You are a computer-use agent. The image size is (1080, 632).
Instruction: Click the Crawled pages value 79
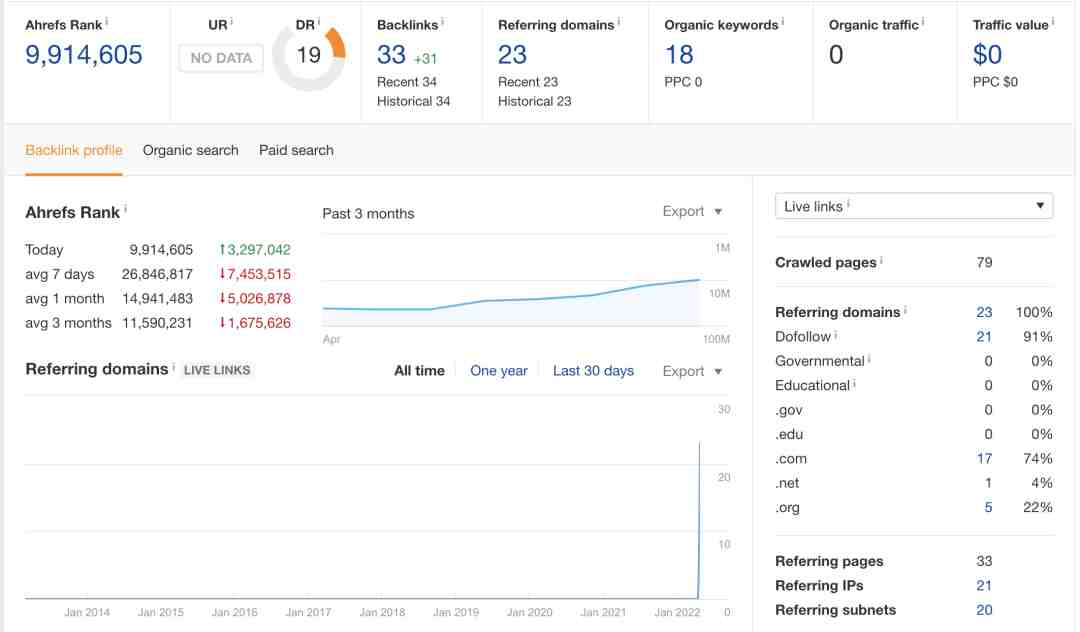pos(984,262)
